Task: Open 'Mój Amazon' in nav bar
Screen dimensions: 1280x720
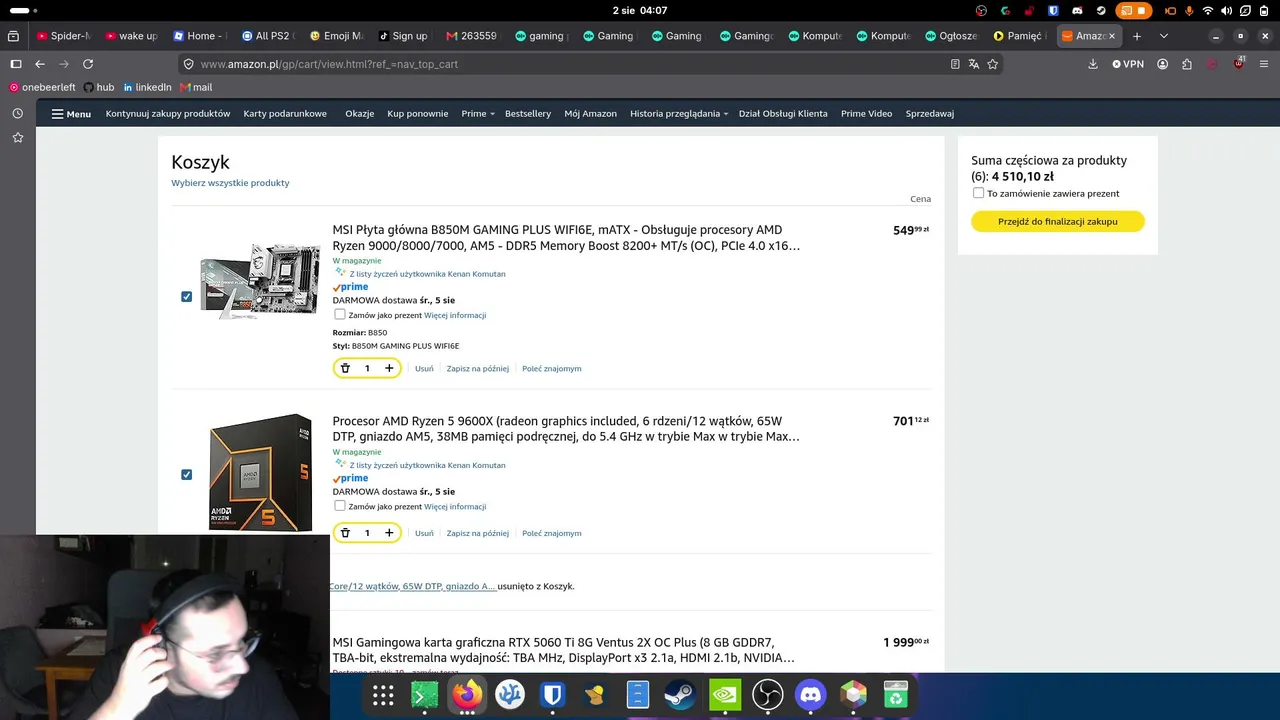Action: 591,114
